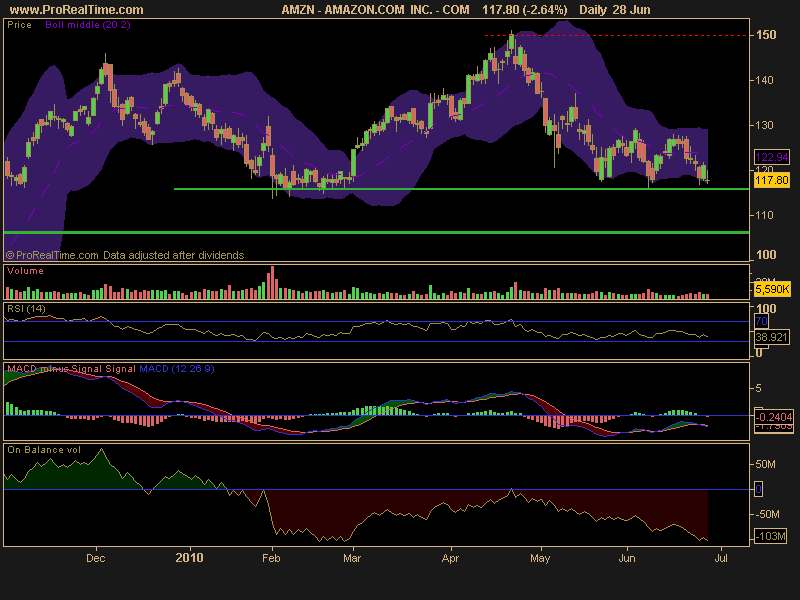Click the 117.80 (-2.64%) price quote
Viewport: 800px width, 600px height.
[x=524, y=10]
